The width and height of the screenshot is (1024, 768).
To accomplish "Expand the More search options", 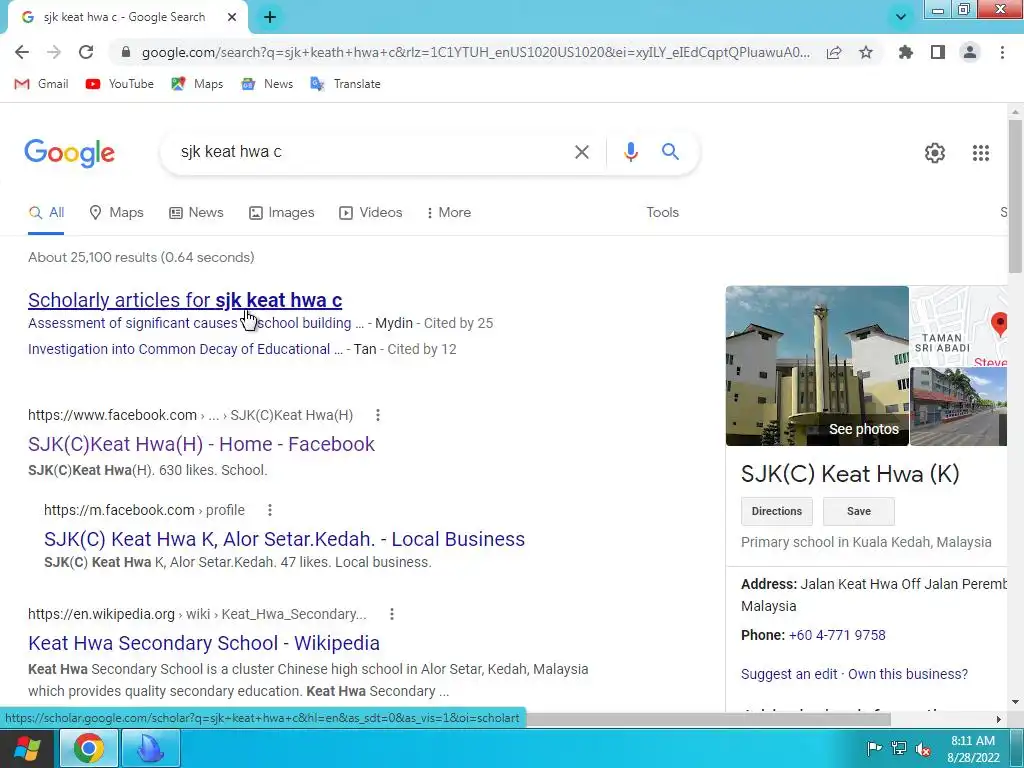I will pyautogui.click(x=448, y=213).
